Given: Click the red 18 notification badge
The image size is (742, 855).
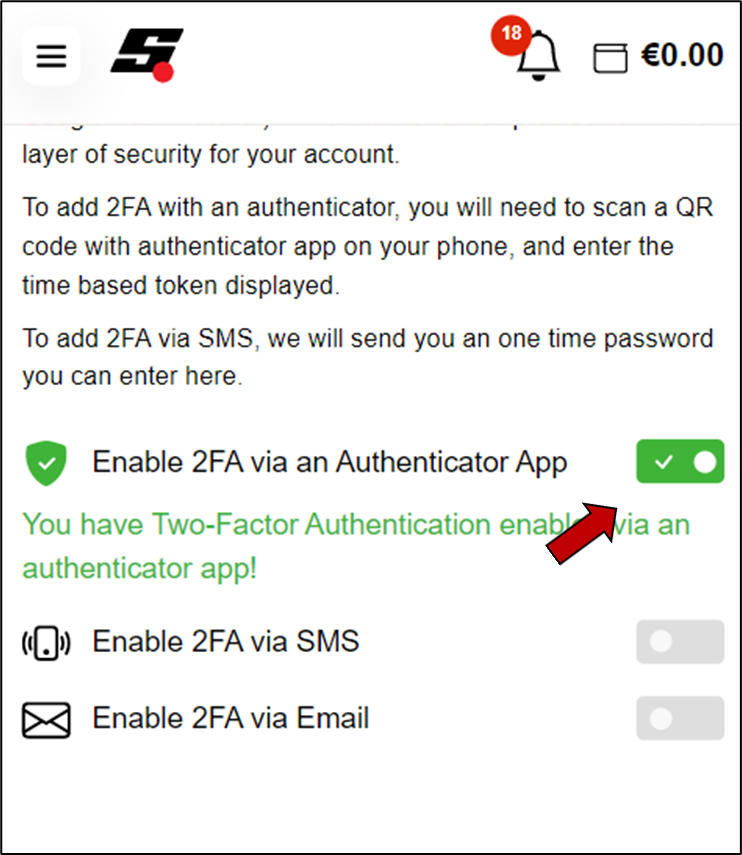Looking at the screenshot, I should (511, 35).
